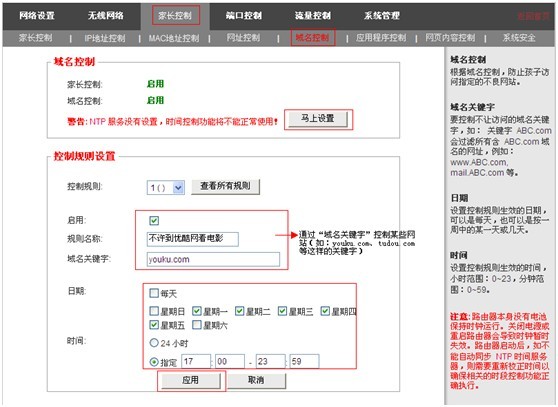Viewport: 558px width, 407px height.
Task: Toggle the 星期一 checkbox
Action: click(196, 311)
